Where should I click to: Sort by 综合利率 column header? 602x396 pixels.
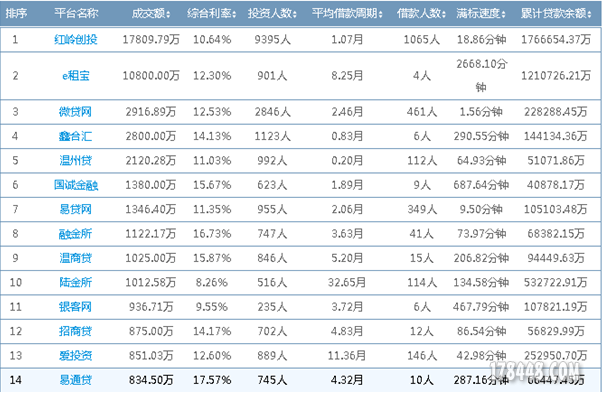pos(212,14)
